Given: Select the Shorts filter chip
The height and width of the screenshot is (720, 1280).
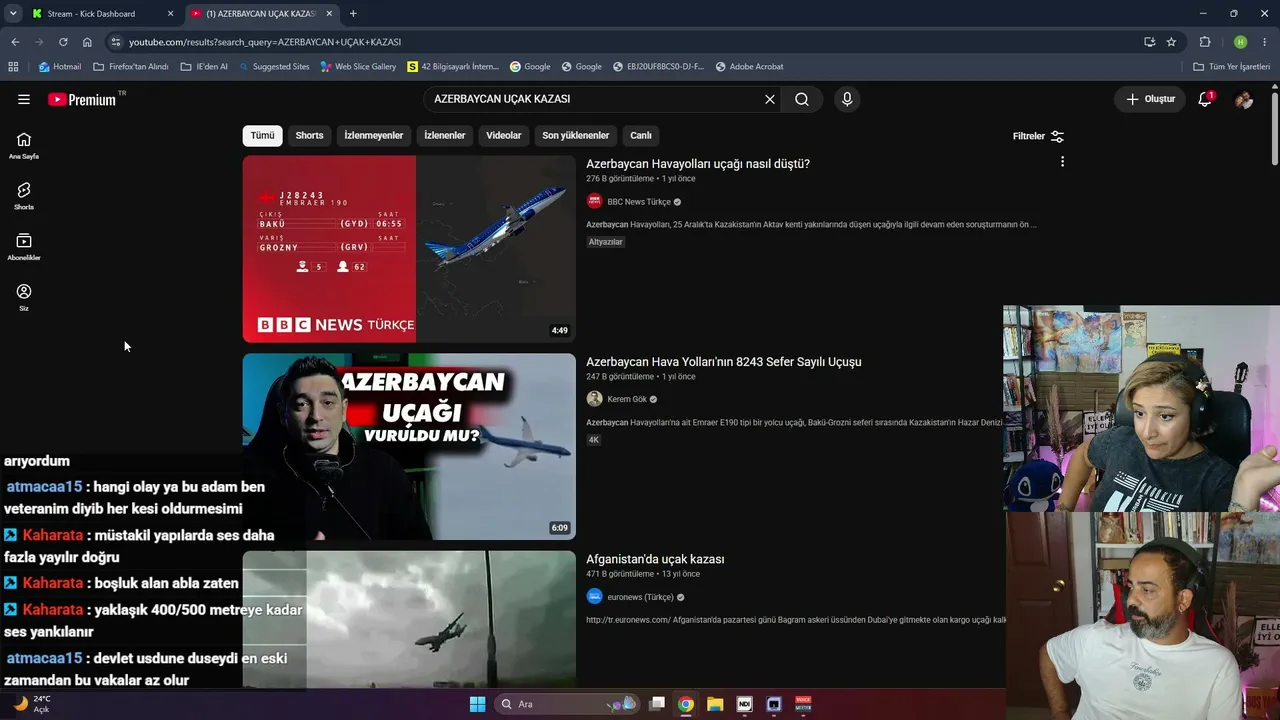Looking at the screenshot, I should (309, 136).
